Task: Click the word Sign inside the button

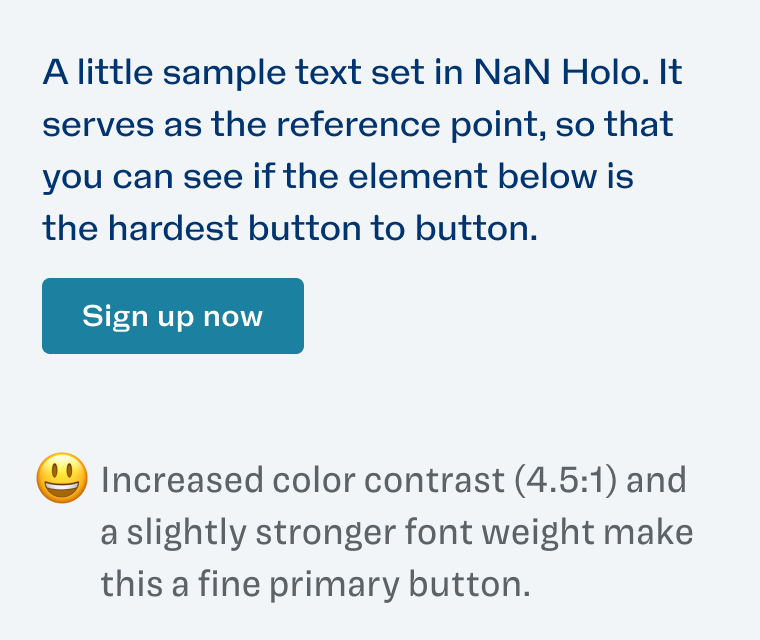Action: tap(115, 317)
